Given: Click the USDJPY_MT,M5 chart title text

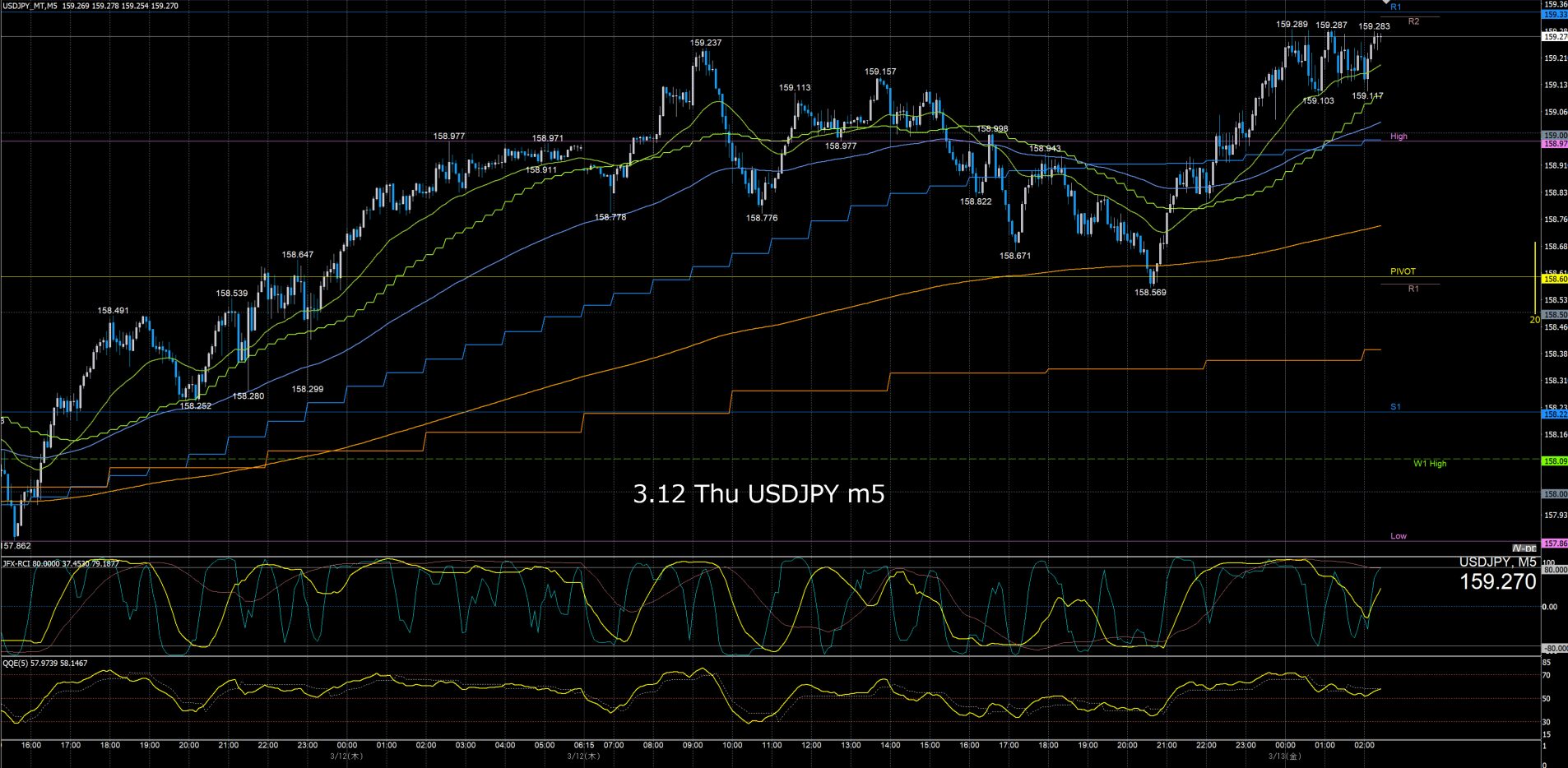Looking at the screenshot, I should [30, 6].
